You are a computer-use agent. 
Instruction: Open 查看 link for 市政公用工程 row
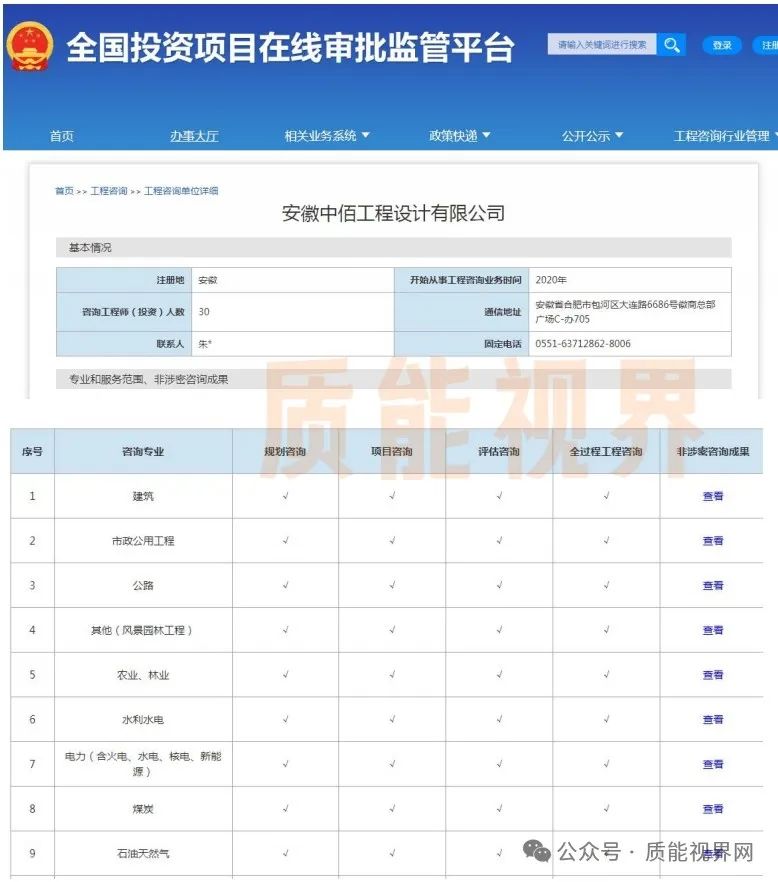713,541
